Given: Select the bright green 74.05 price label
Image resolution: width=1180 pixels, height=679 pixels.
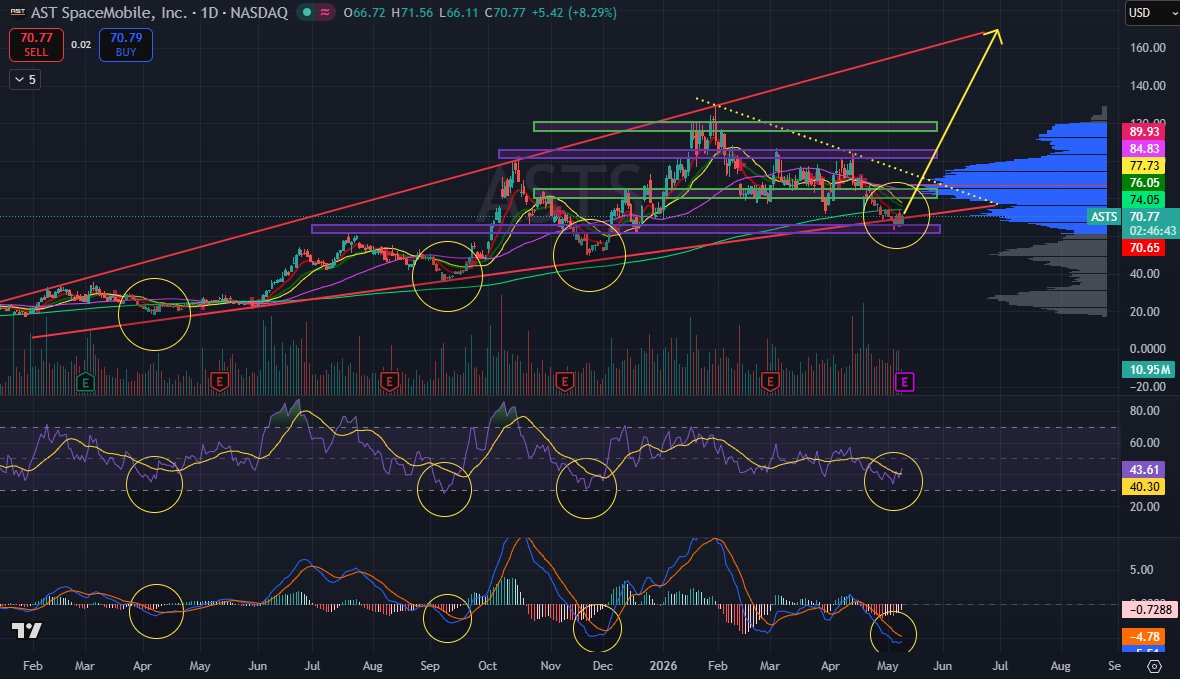Looking at the screenshot, I should pos(1144,199).
